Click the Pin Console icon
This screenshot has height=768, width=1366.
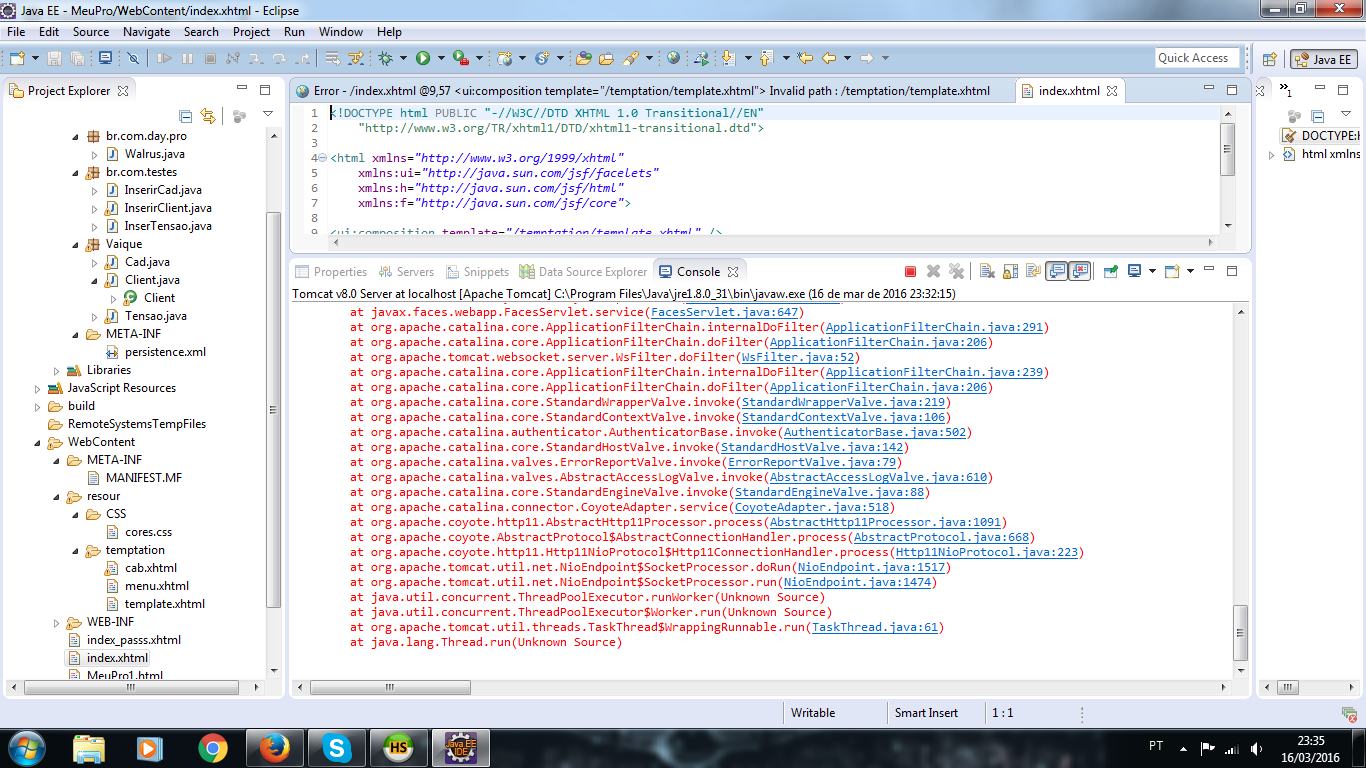[x=1111, y=271]
